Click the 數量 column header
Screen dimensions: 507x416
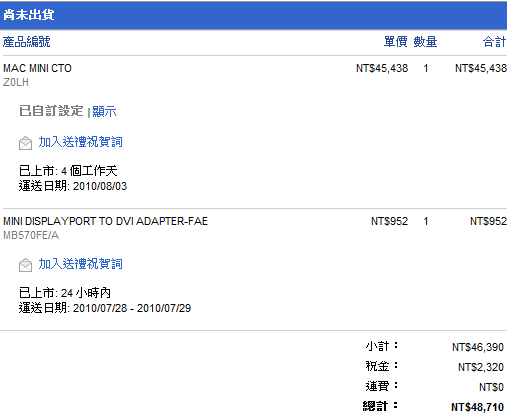click(x=425, y=42)
